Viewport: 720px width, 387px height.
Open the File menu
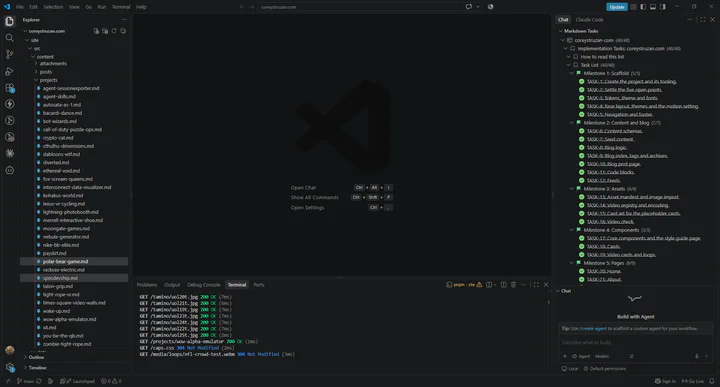coord(20,7)
